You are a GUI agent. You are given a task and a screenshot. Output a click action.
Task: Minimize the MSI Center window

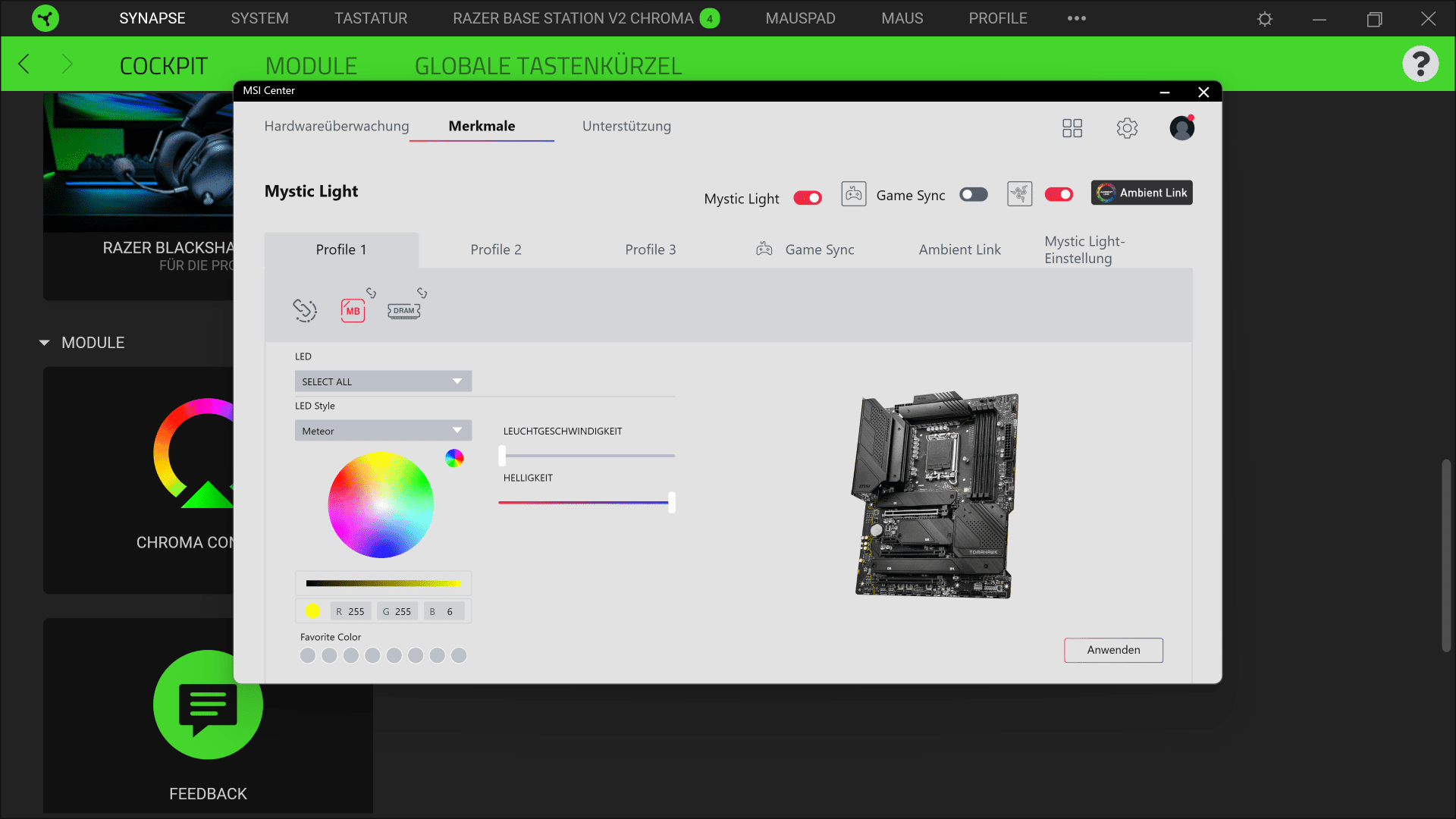[x=1165, y=92]
